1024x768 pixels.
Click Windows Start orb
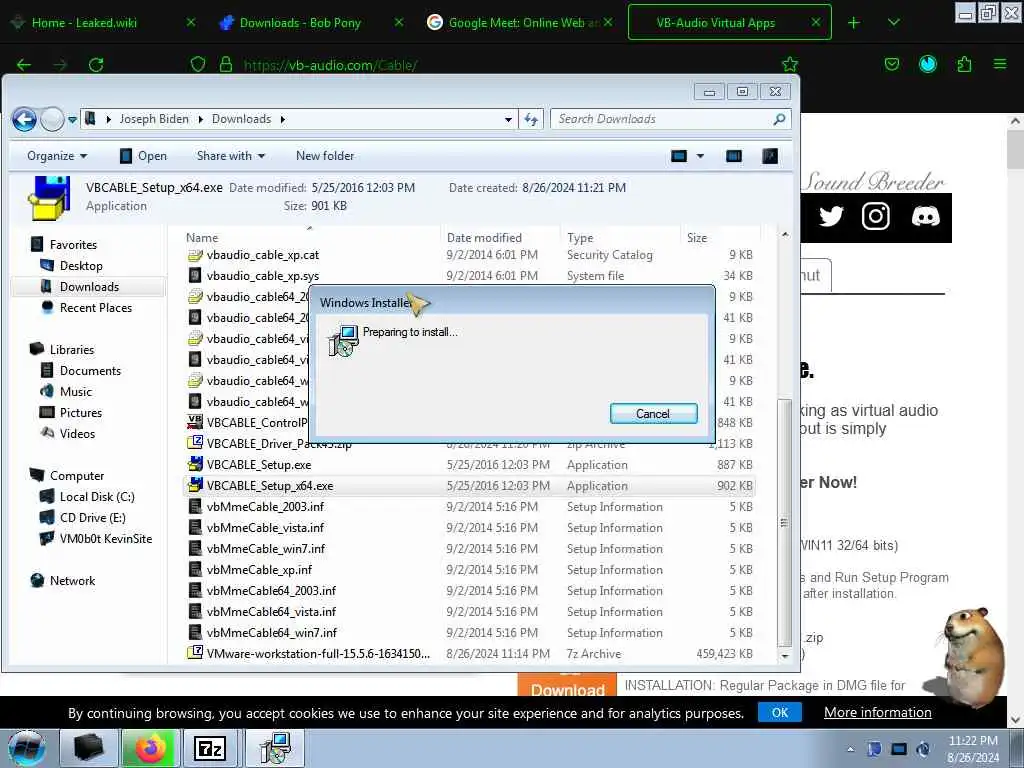click(x=26, y=748)
